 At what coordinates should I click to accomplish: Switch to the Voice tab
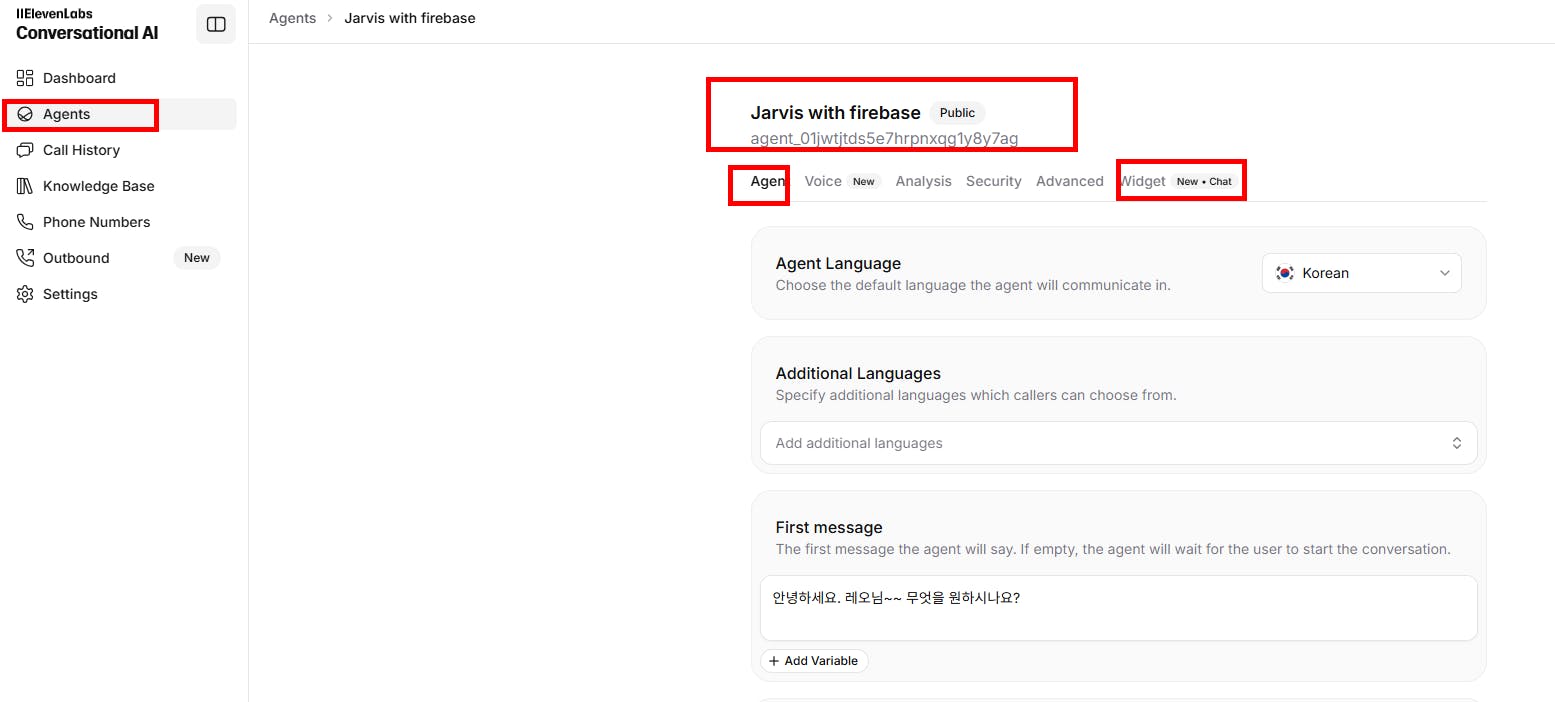click(823, 181)
